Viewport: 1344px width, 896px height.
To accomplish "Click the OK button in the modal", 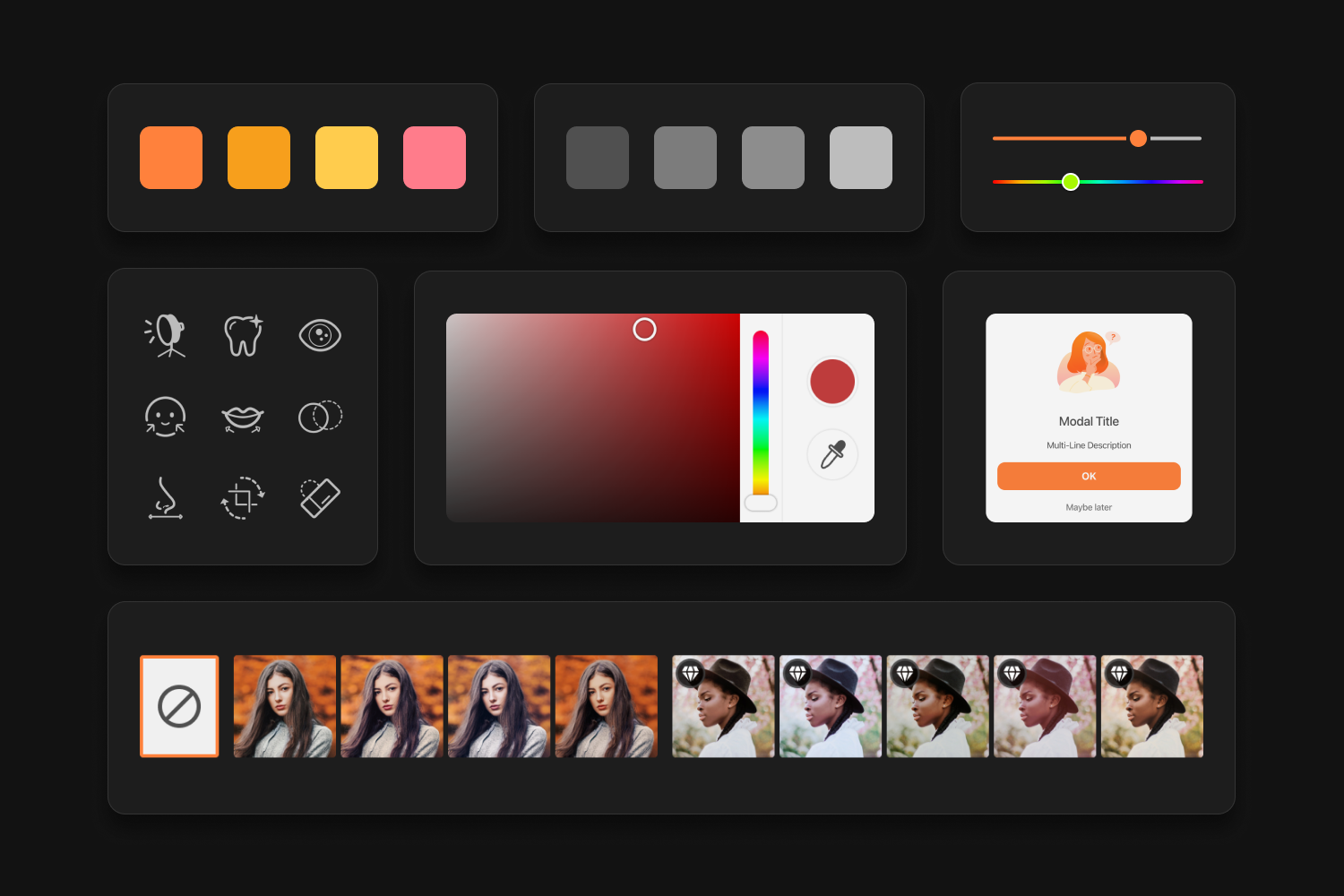I will [1089, 476].
